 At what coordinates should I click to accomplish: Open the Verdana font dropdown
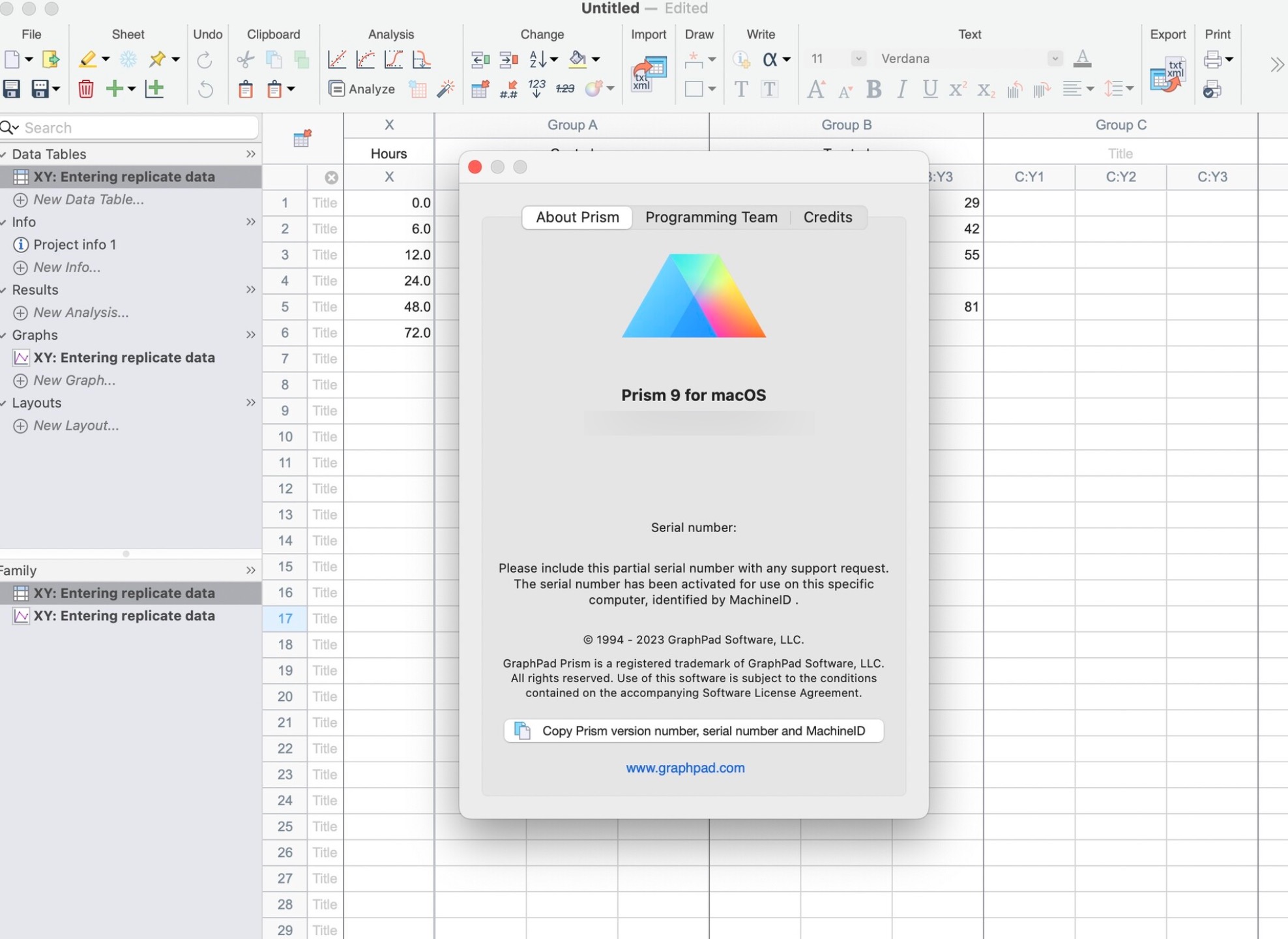pyautogui.click(x=1054, y=59)
